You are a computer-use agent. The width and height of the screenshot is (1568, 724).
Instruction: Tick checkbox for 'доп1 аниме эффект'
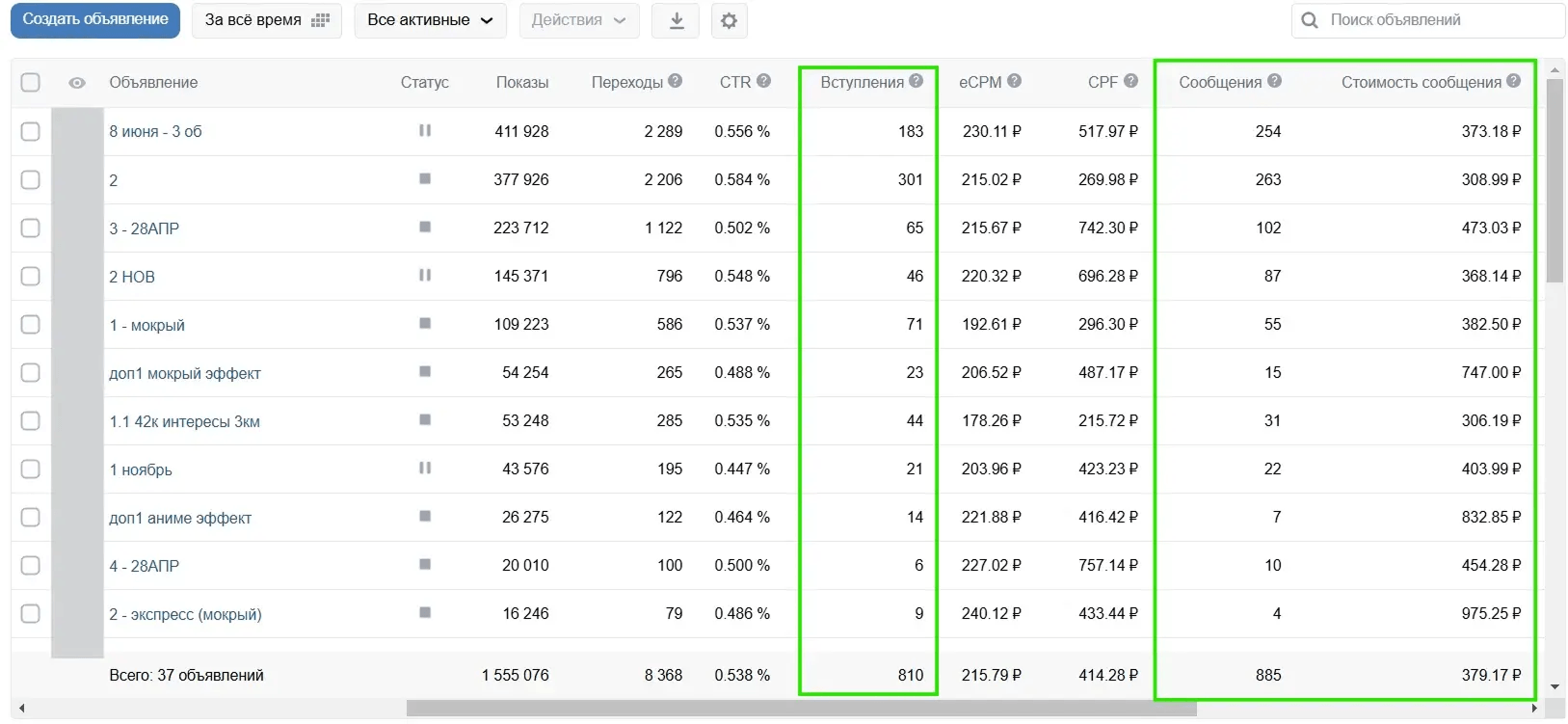(31, 517)
